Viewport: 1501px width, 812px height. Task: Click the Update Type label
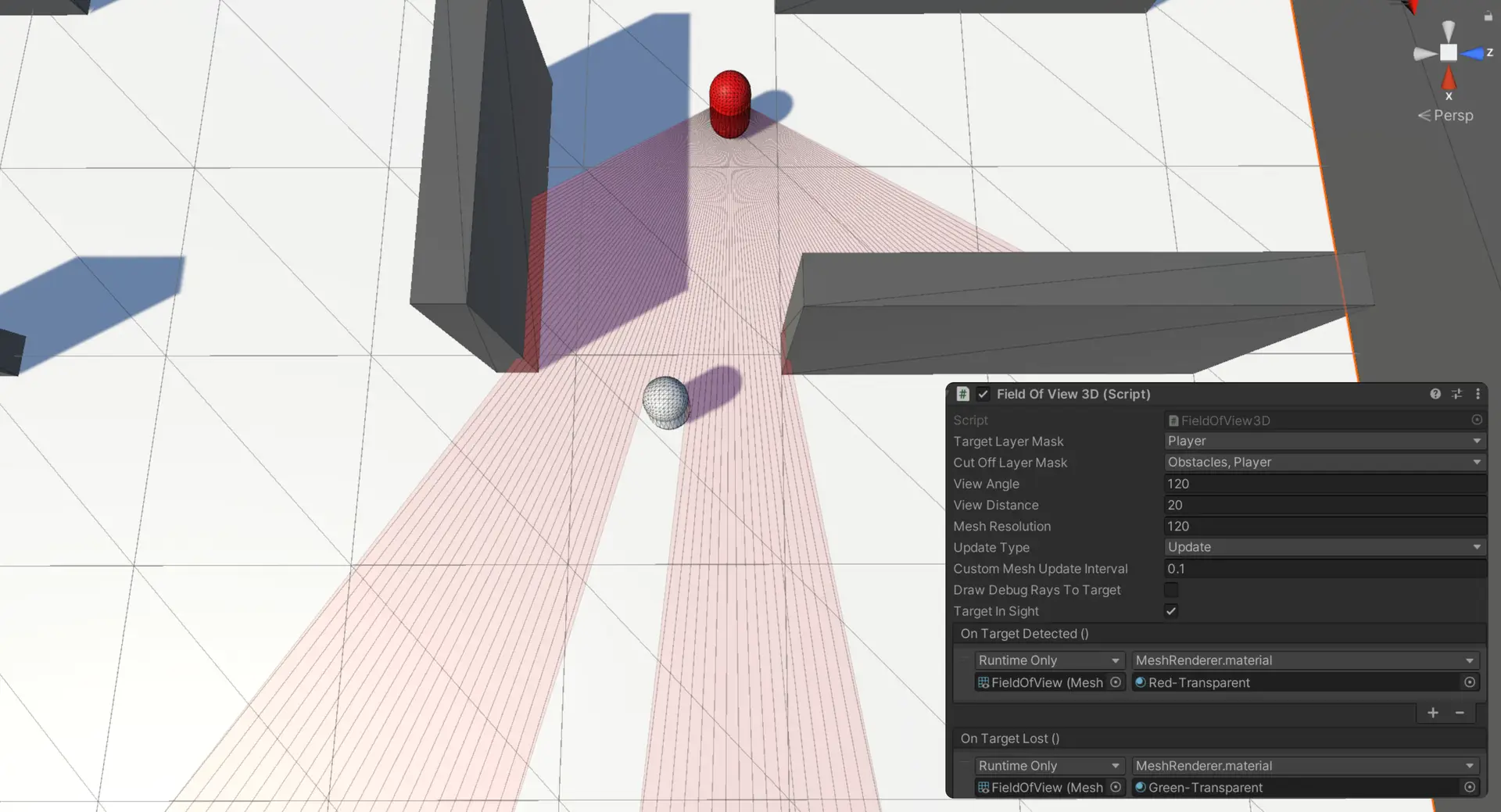tap(991, 547)
